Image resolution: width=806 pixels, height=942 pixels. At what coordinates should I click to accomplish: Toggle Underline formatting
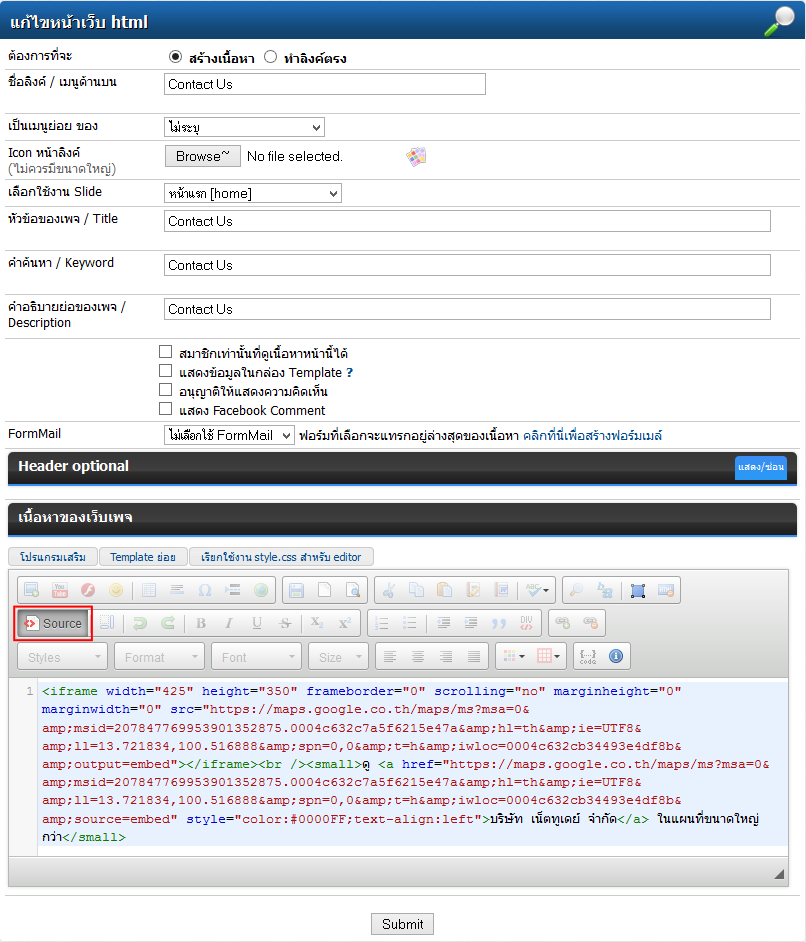tap(257, 623)
